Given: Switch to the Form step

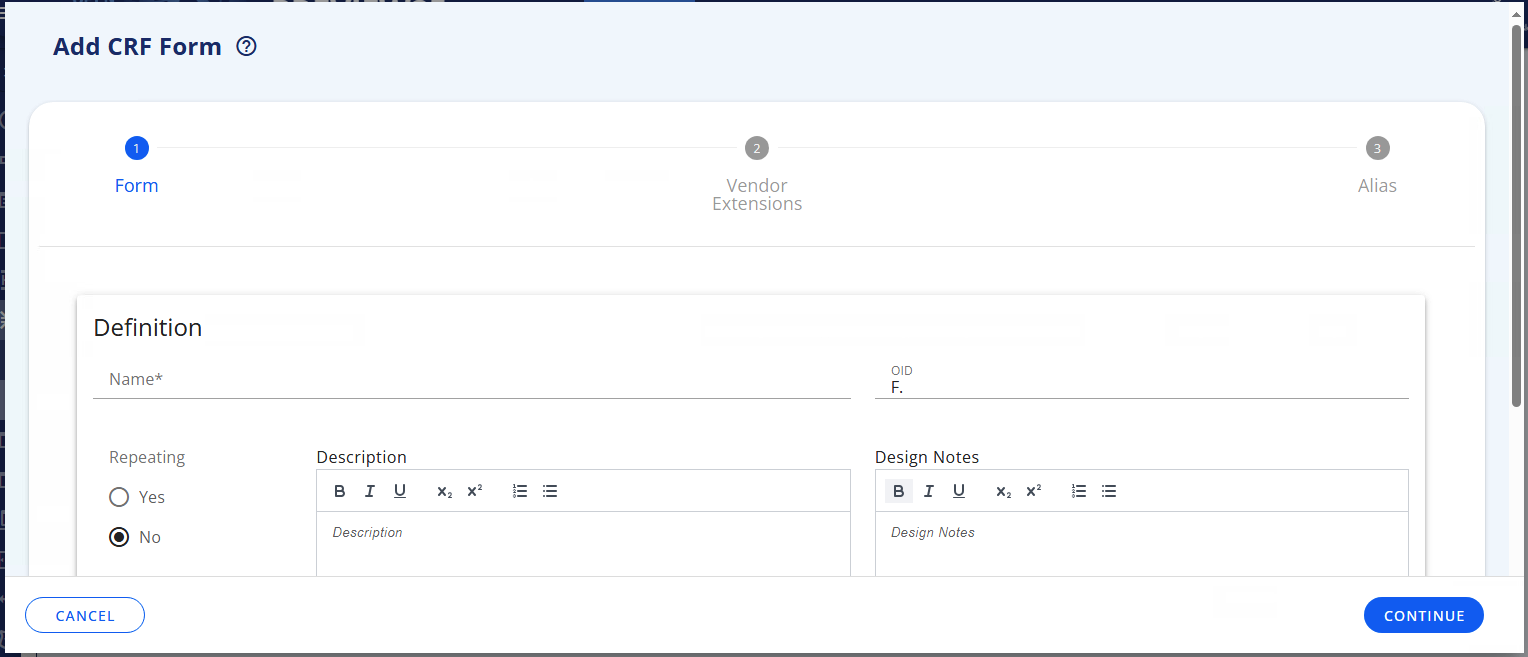Looking at the screenshot, I should (x=136, y=148).
